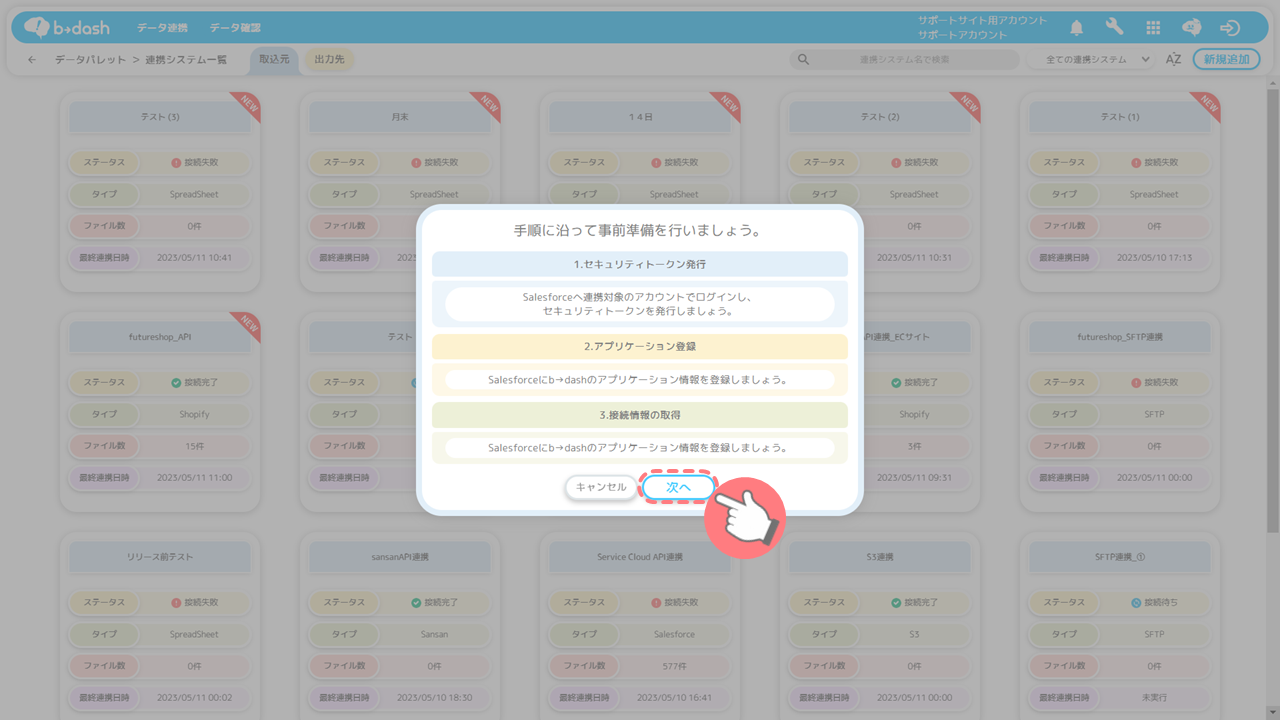Click キャンセル in the dialog
Viewport: 1280px width, 720px height.
click(x=601, y=487)
